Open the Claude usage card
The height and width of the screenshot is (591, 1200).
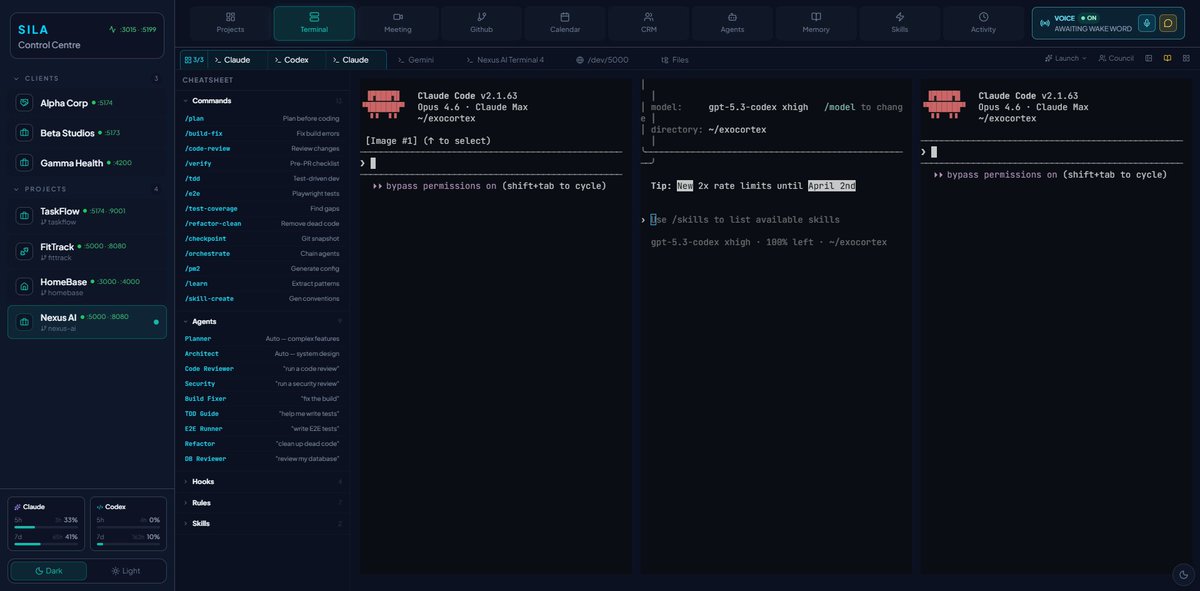coord(46,524)
